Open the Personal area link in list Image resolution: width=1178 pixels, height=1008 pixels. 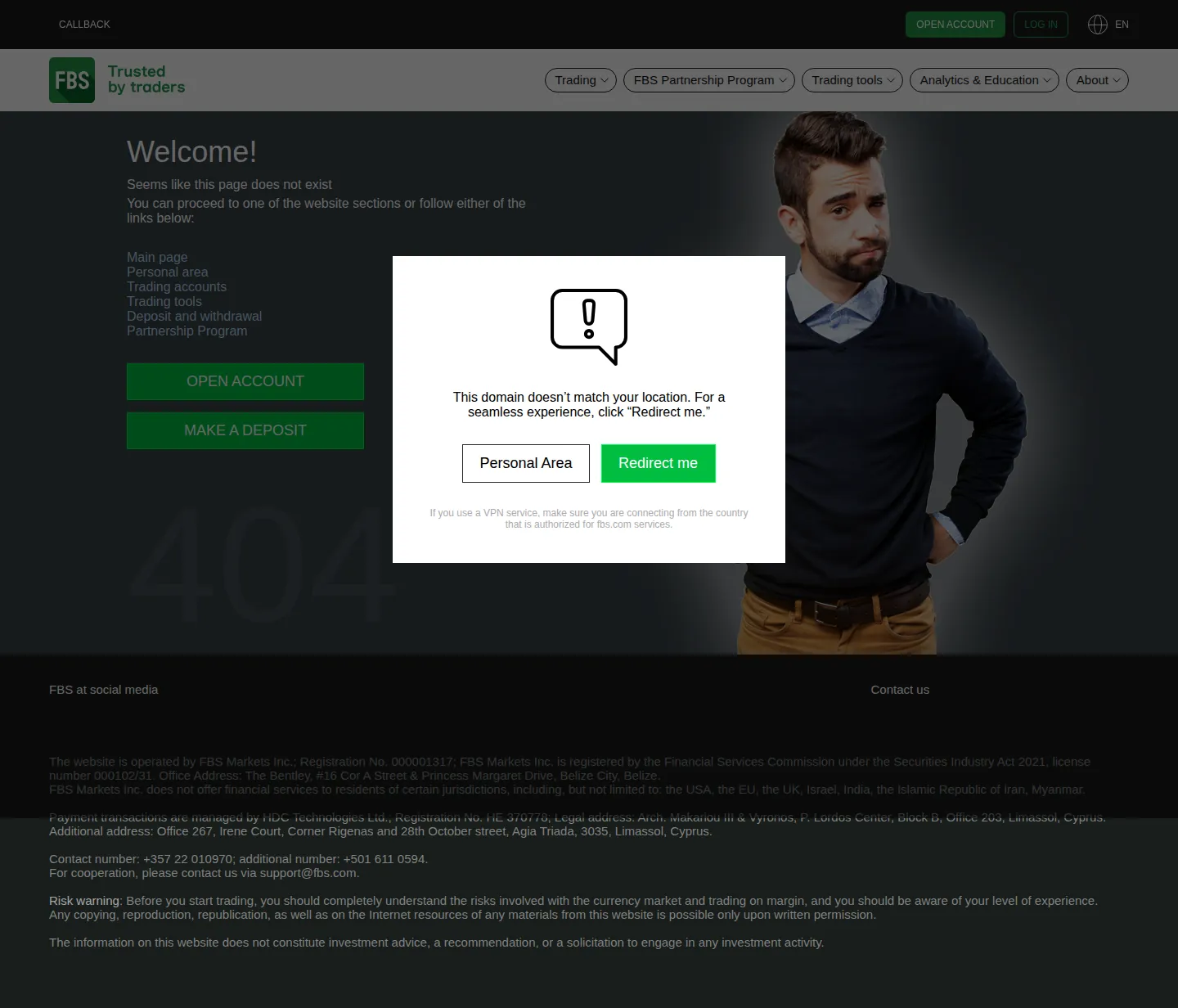tap(168, 272)
